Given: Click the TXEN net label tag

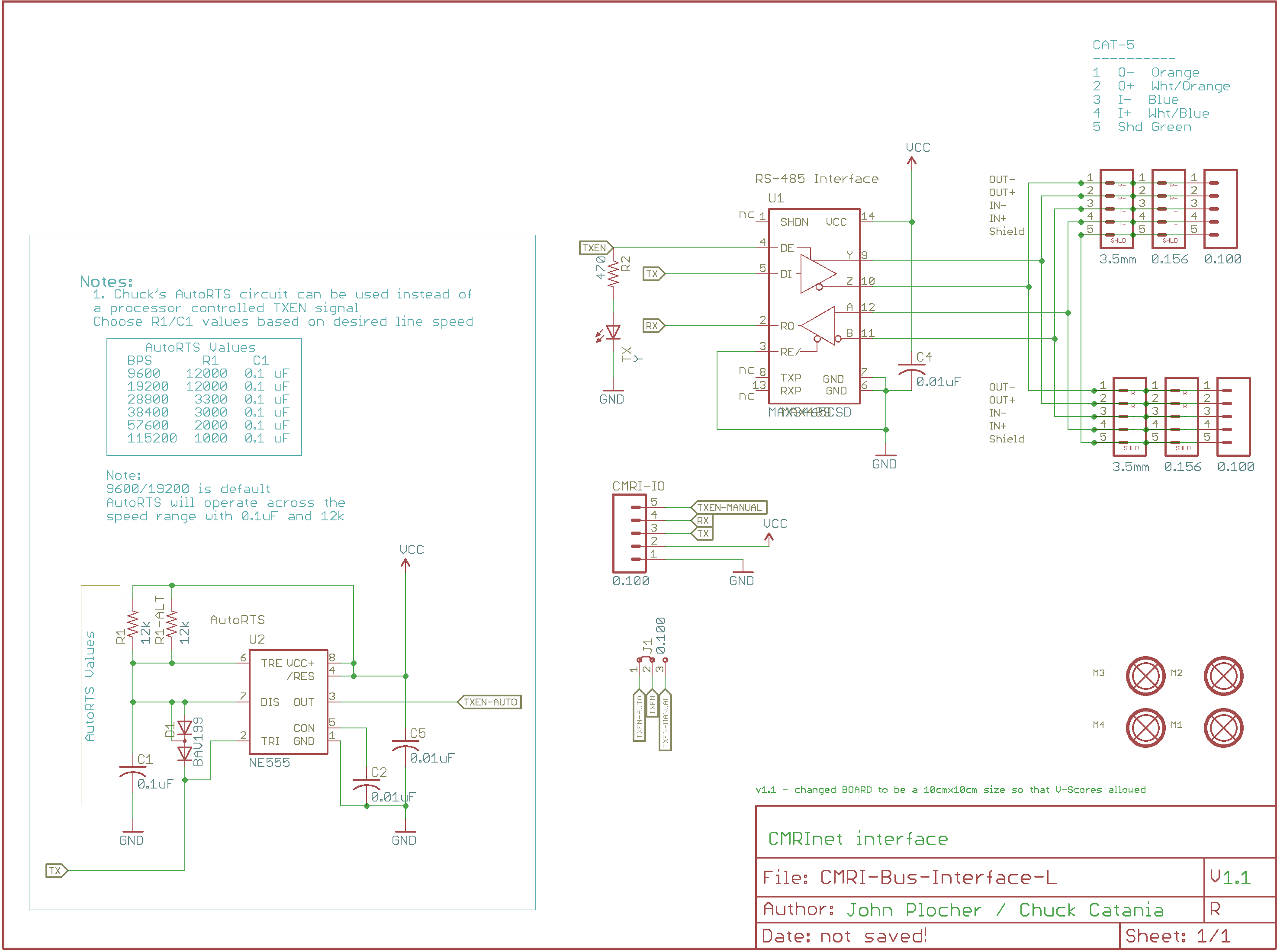Looking at the screenshot, I should coord(595,248).
